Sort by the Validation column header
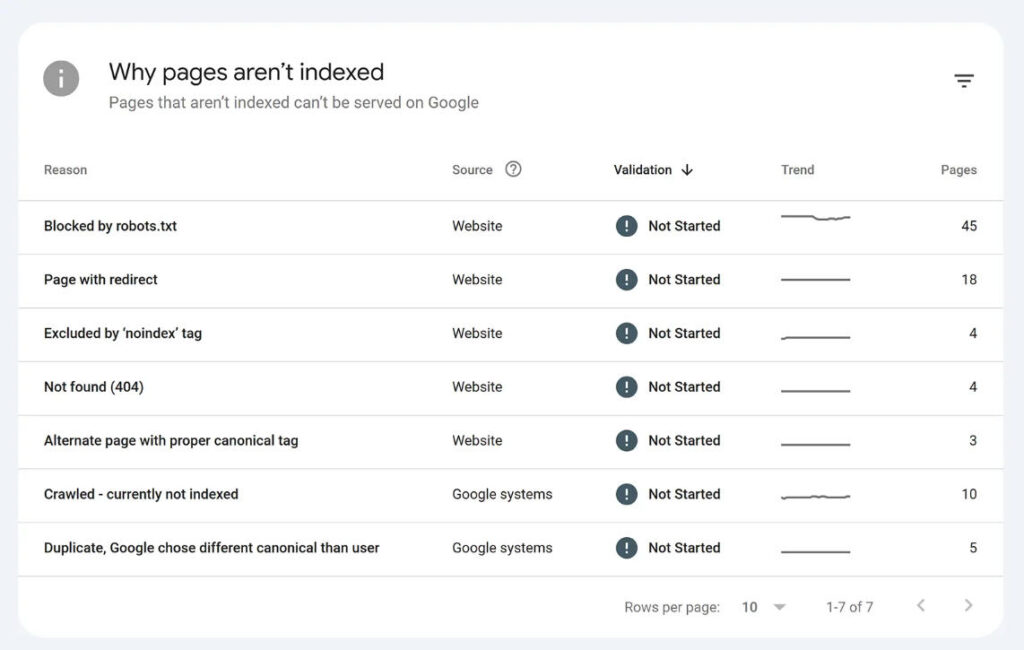1024x650 pixels. point(643,170)
